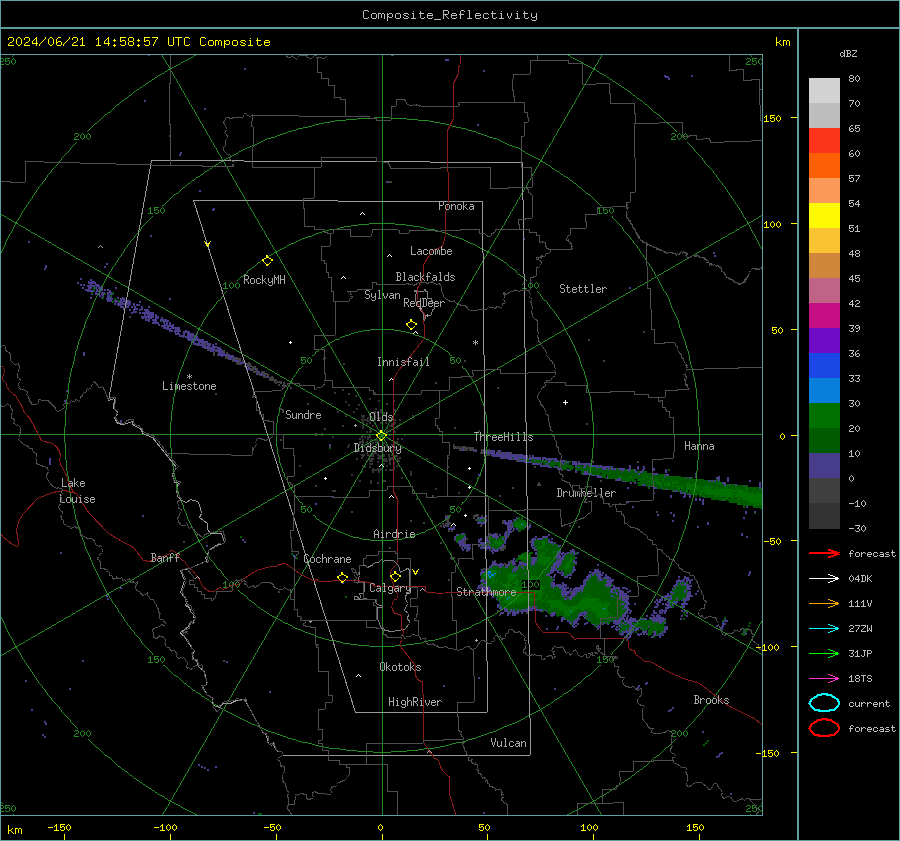Click the white 04DK arrow legend icon
The height and width of the screenshot is (841, 900).
[x=824, y=578]
